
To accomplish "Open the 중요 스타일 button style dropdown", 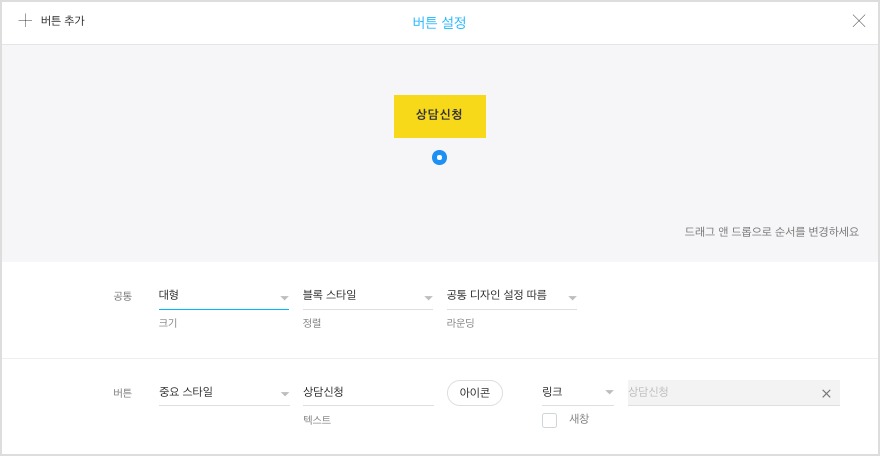I will click(215, 392).
